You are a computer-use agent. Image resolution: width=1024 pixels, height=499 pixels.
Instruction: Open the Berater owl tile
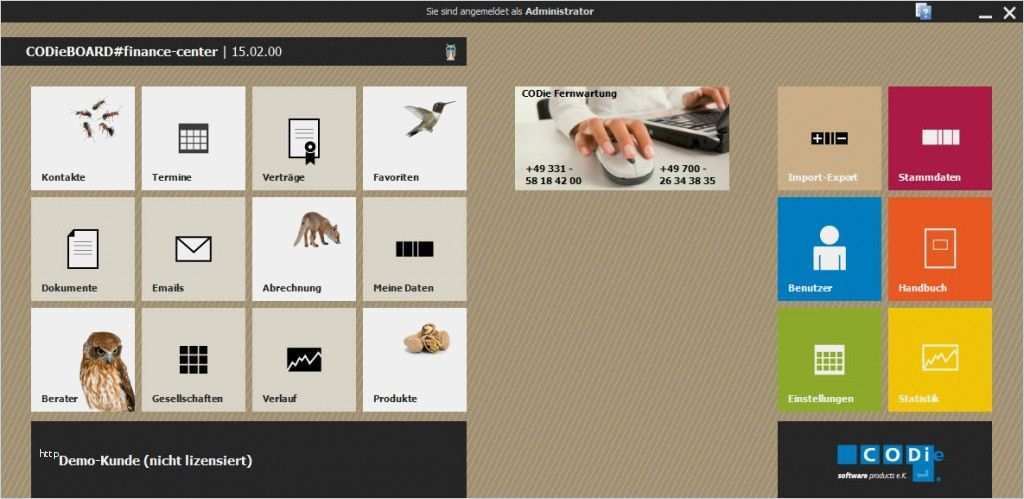click(83, 360)
